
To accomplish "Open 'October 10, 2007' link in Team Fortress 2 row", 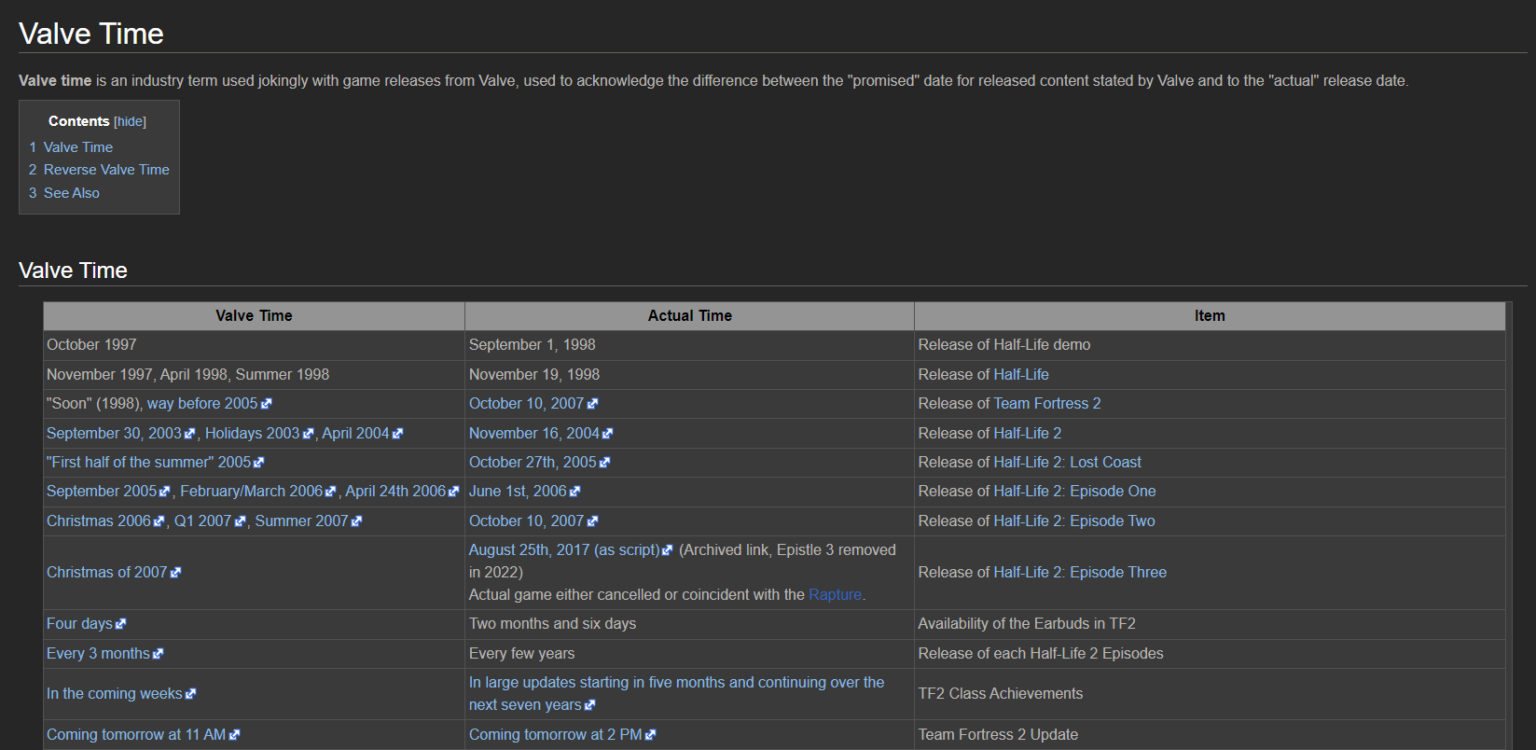I will [526, 404].
